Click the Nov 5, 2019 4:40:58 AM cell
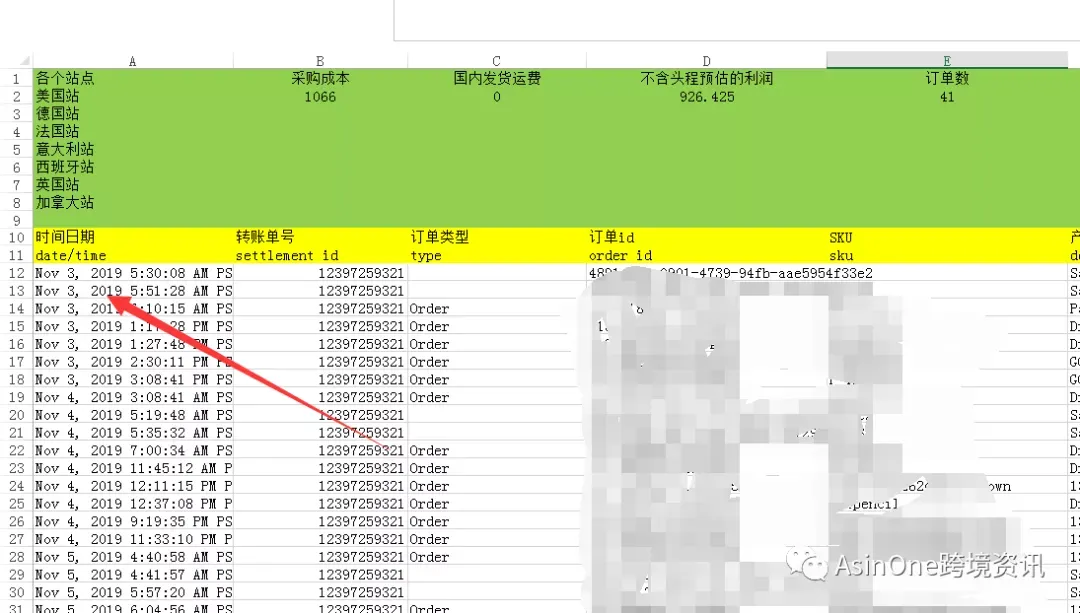Screen dimensions: 1080x613 click(133, 557)
